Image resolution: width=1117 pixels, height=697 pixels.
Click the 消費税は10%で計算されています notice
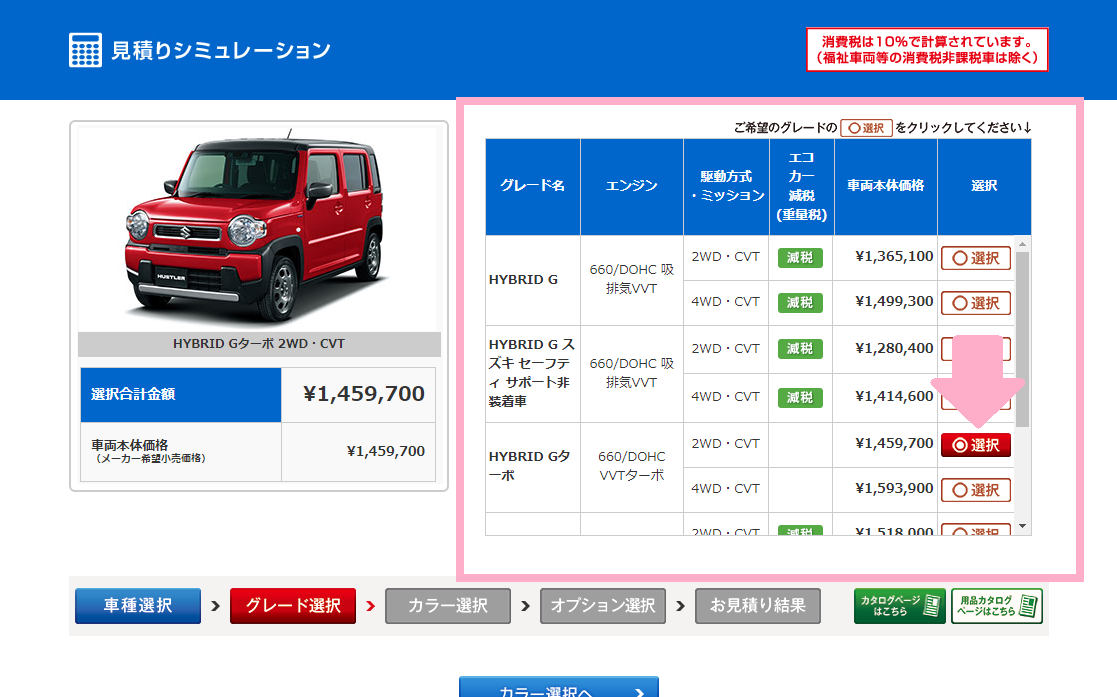click(x=927, y=50)
